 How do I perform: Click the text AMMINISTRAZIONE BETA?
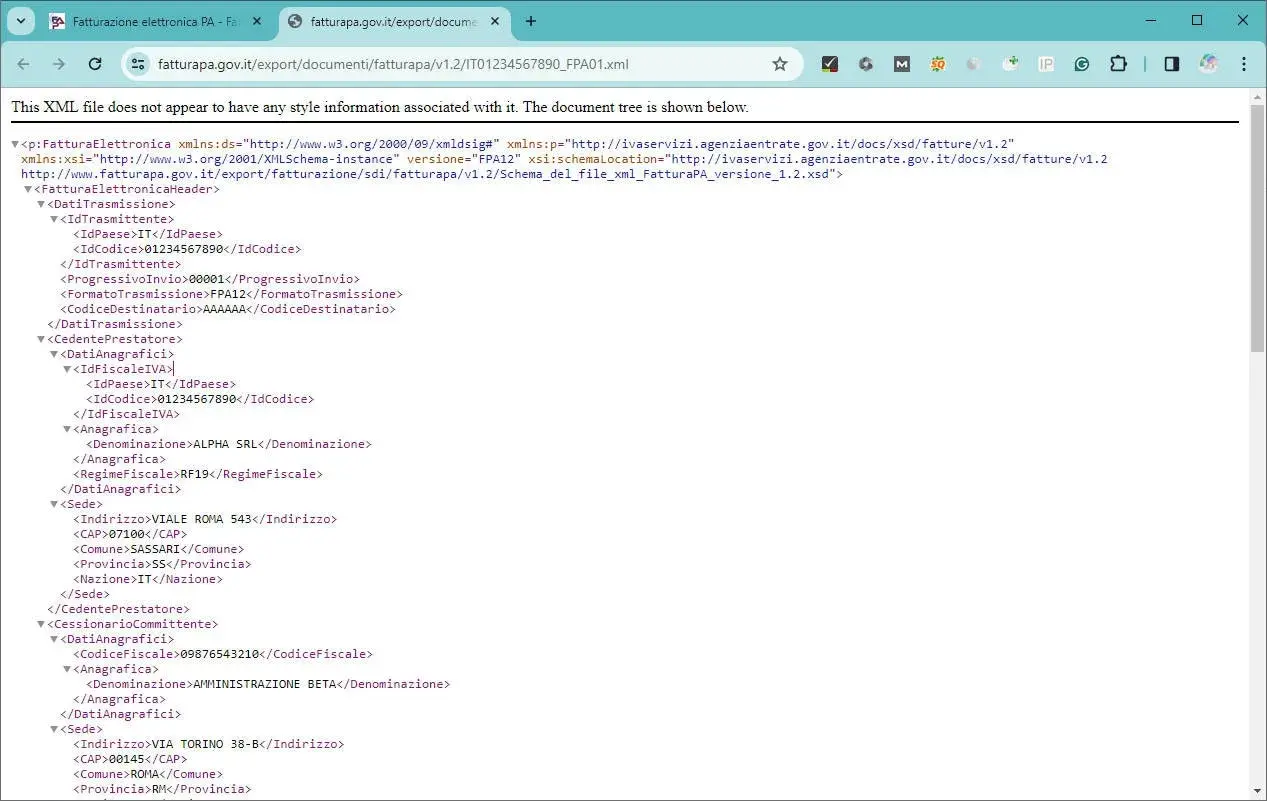click(x=265, y=684)
